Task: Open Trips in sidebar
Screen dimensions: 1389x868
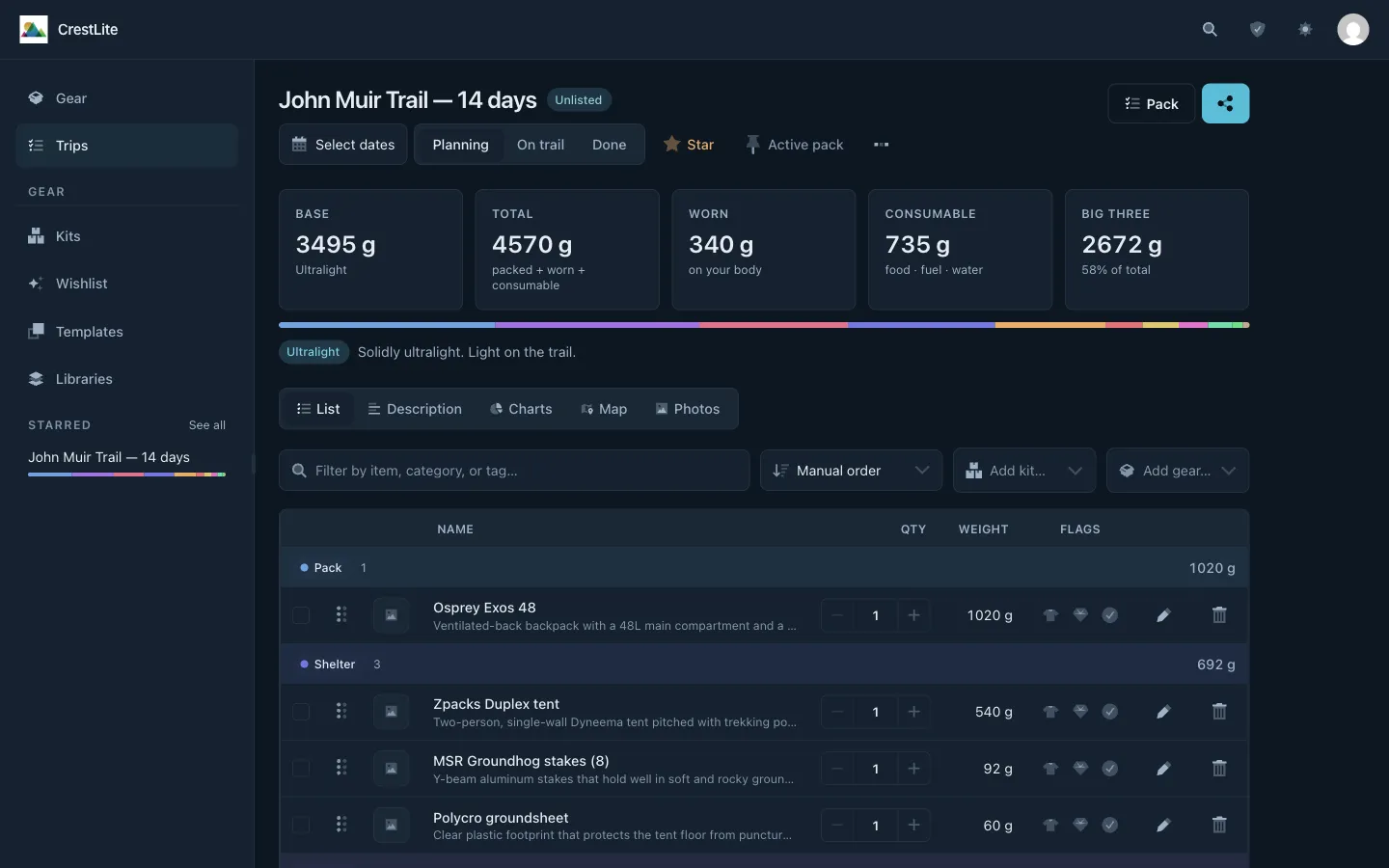Action: click(x=126, y=146)
